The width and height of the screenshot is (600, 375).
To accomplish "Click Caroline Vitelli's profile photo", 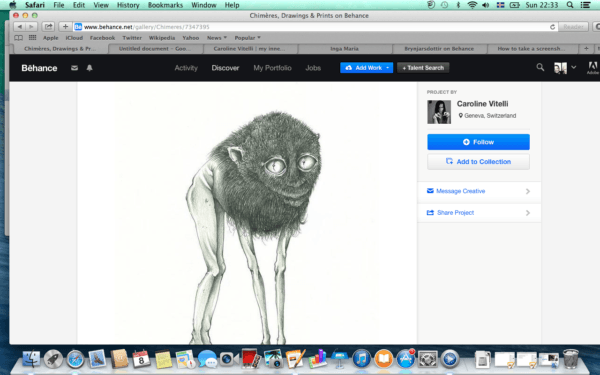I will pos(439,112).
